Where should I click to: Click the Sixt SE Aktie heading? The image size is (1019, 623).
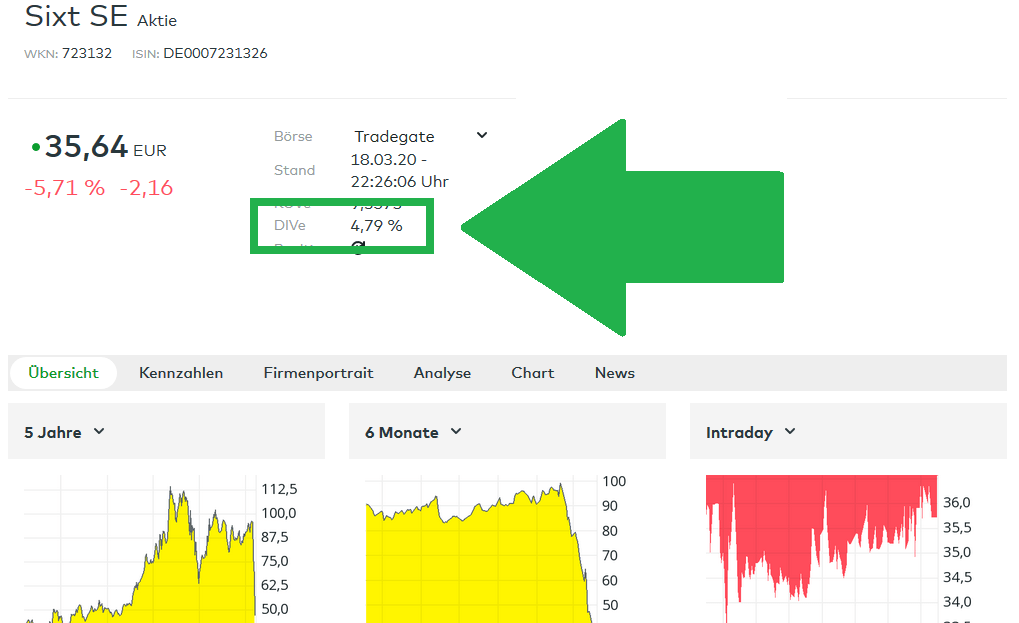pyautogui.click(x=101, y=16)
